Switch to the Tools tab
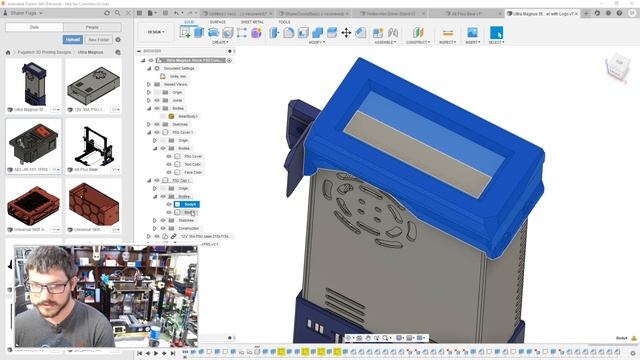The height and width of the screenshot is (360, 640). pos(284,22)
